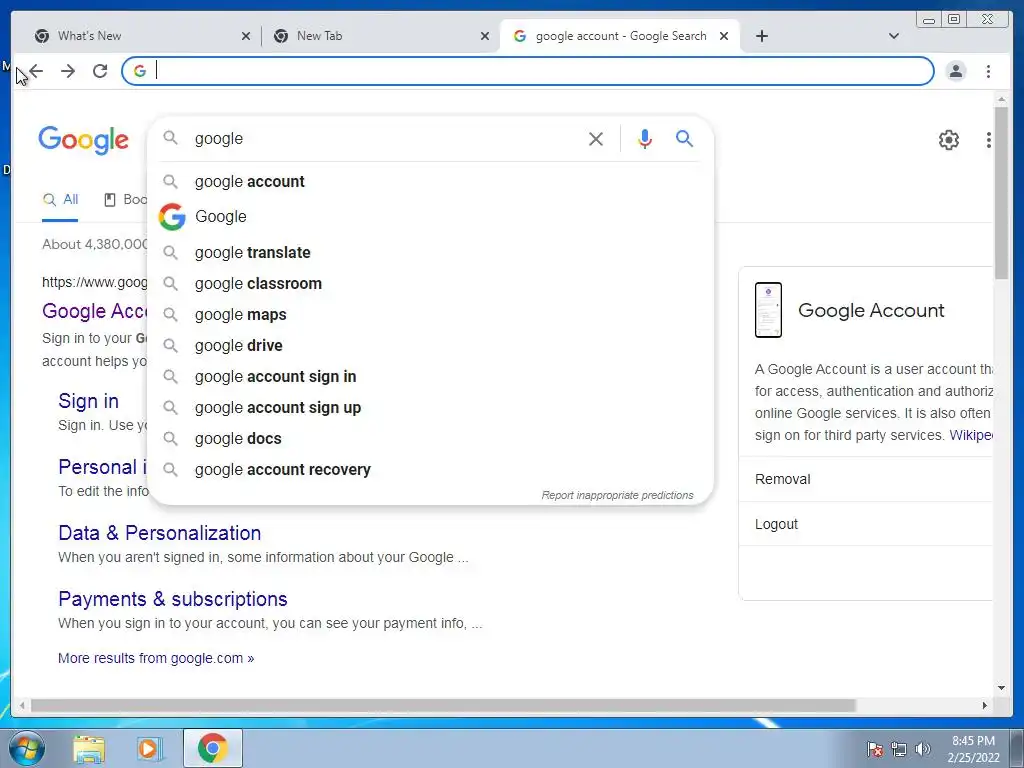Click Report inappropriate predictions link

pos(617,495)
